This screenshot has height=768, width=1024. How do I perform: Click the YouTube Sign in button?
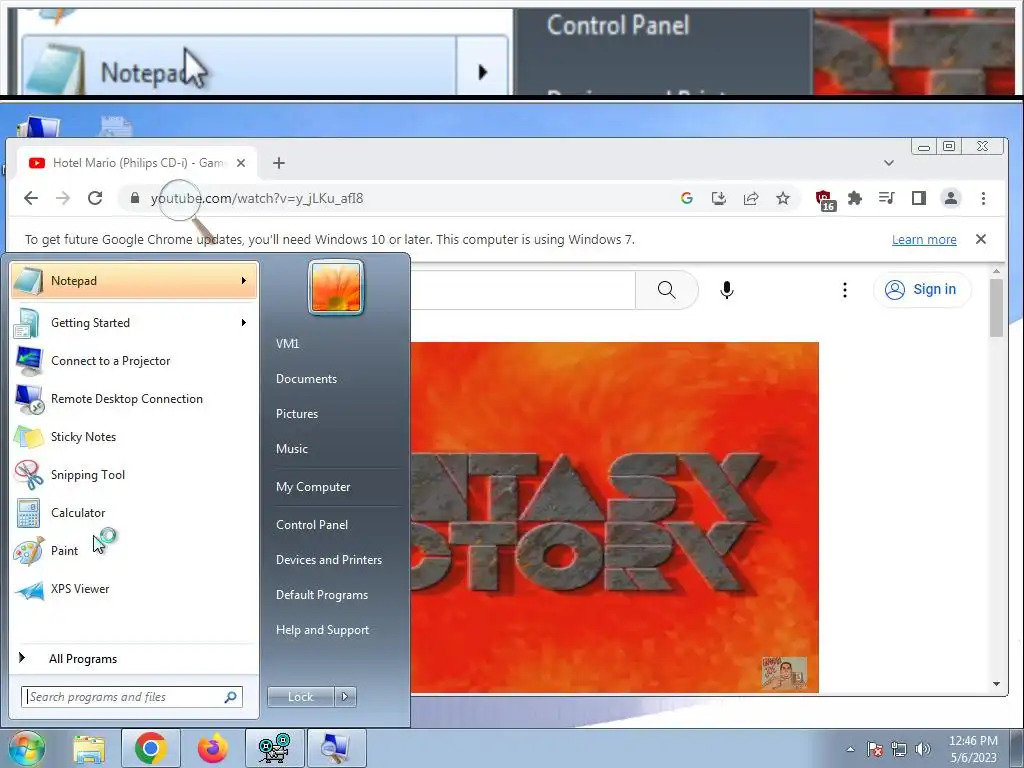click(922, 289)
